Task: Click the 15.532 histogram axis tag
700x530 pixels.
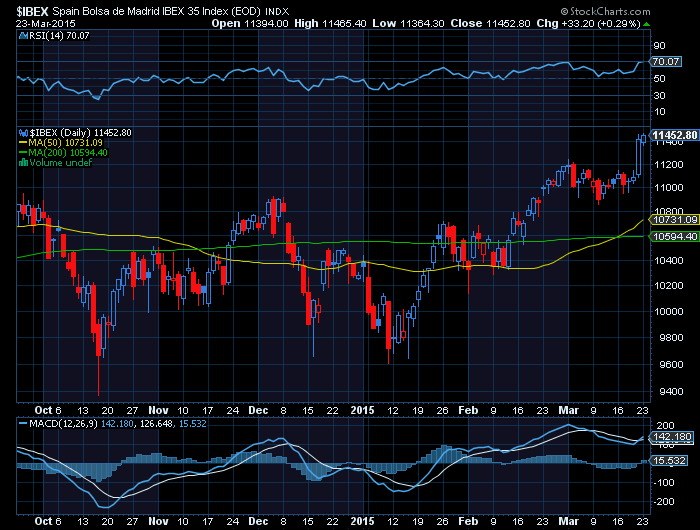Action: [669, 461]
